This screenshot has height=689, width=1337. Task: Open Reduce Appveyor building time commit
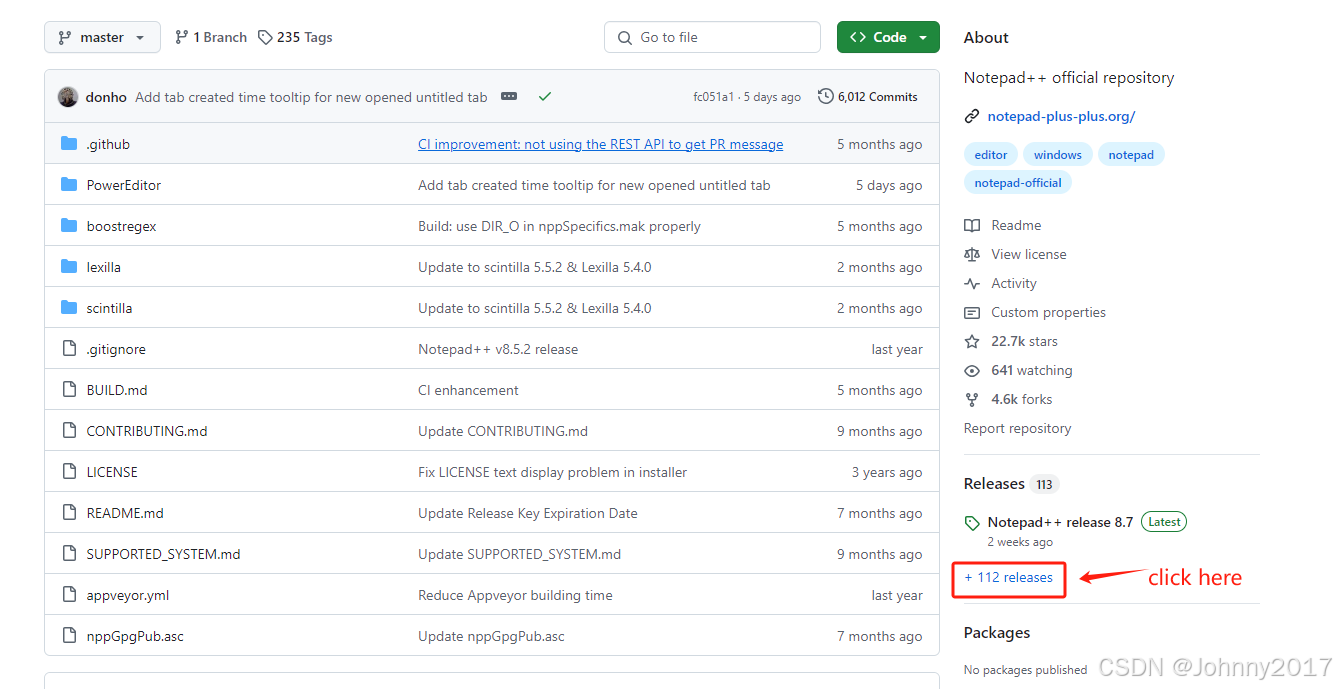click(515, 595)
